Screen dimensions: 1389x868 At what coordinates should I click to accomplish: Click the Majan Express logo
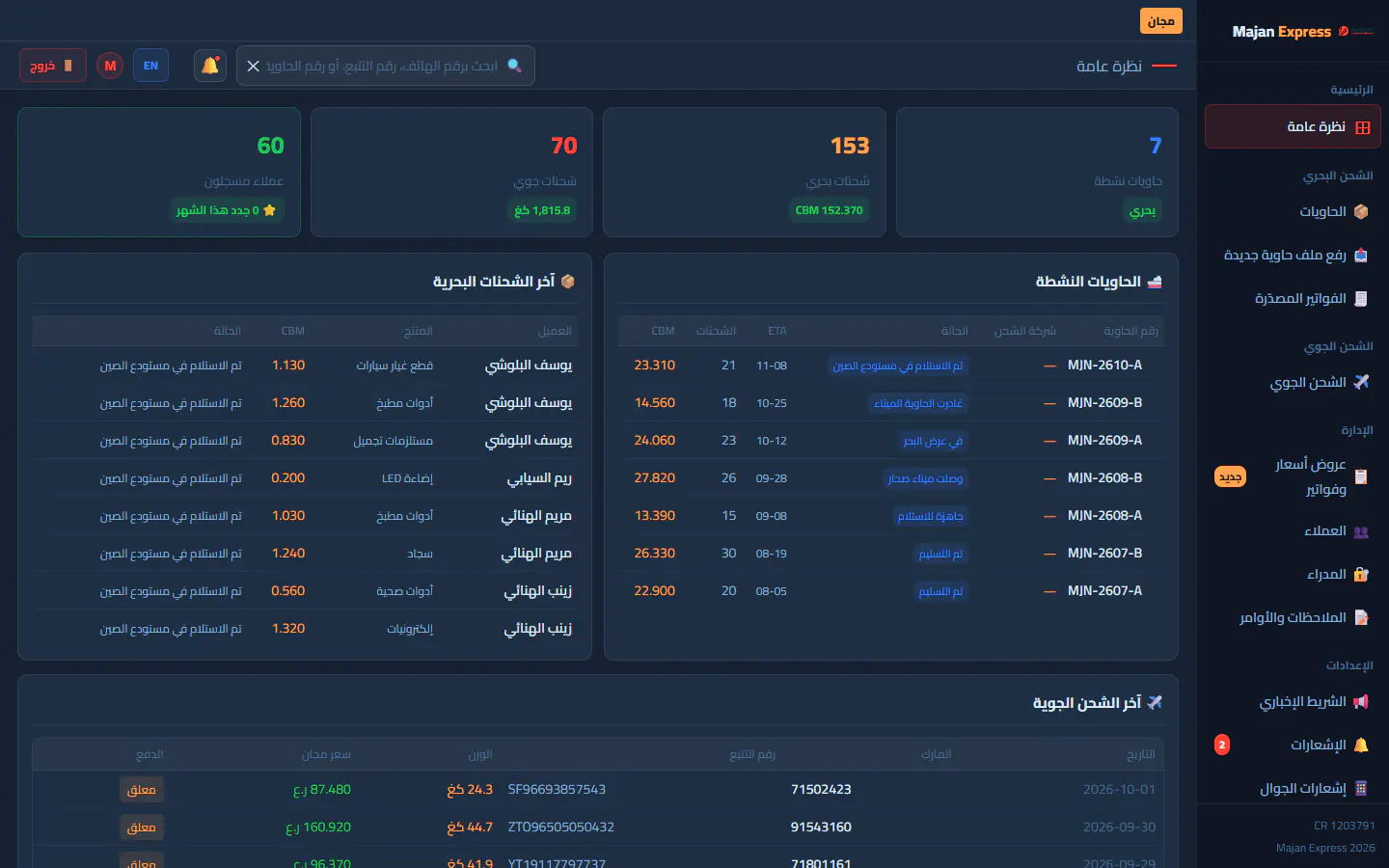tap(1302, 32)
